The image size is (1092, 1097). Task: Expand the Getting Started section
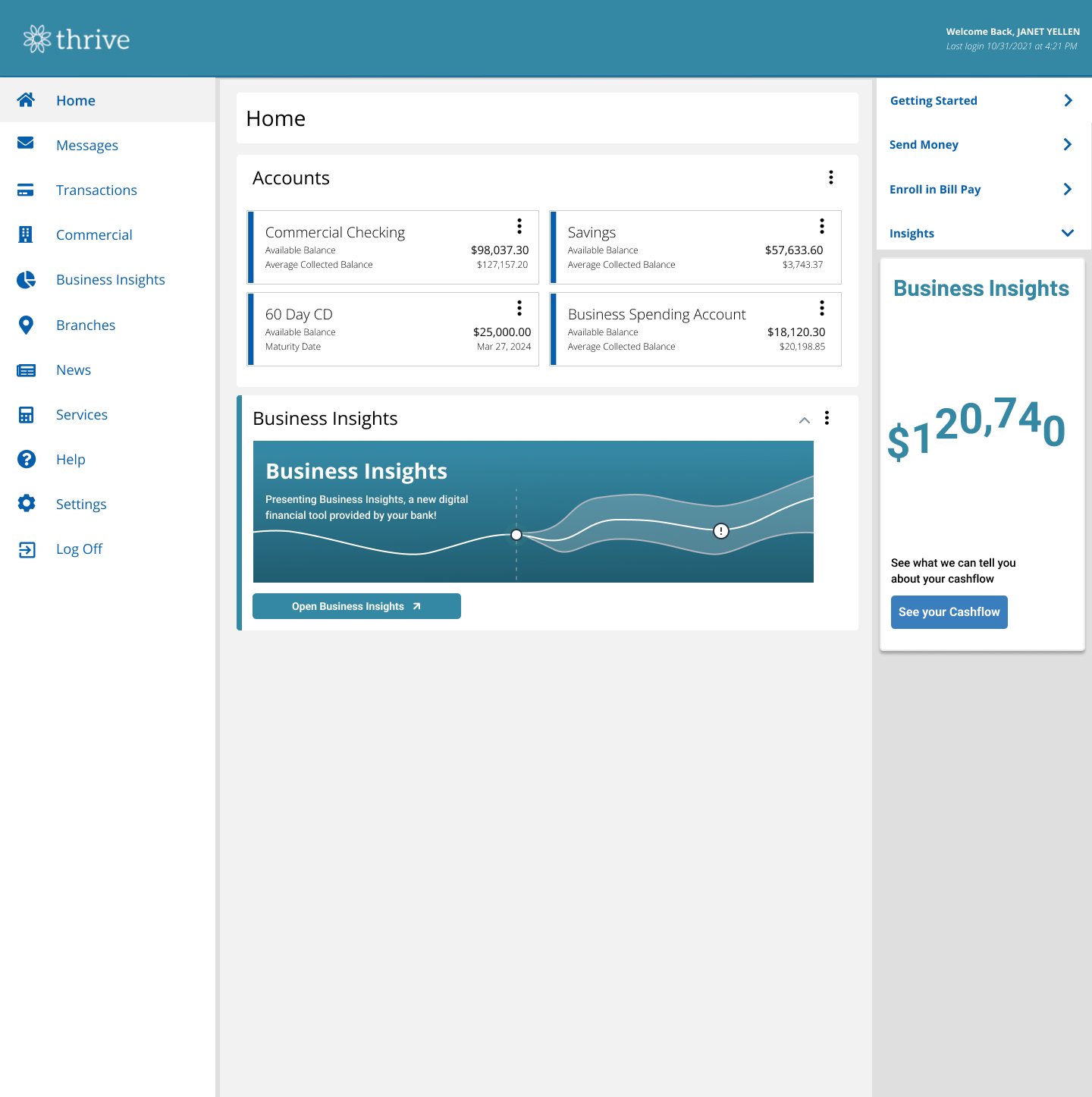1068,100
